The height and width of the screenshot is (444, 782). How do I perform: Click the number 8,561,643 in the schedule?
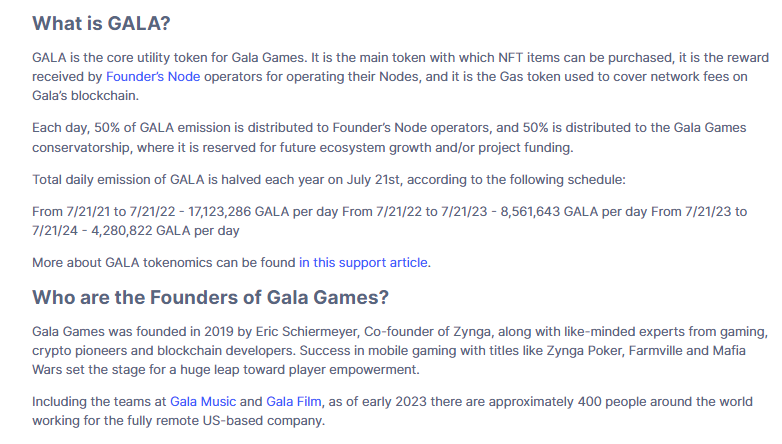530,212
